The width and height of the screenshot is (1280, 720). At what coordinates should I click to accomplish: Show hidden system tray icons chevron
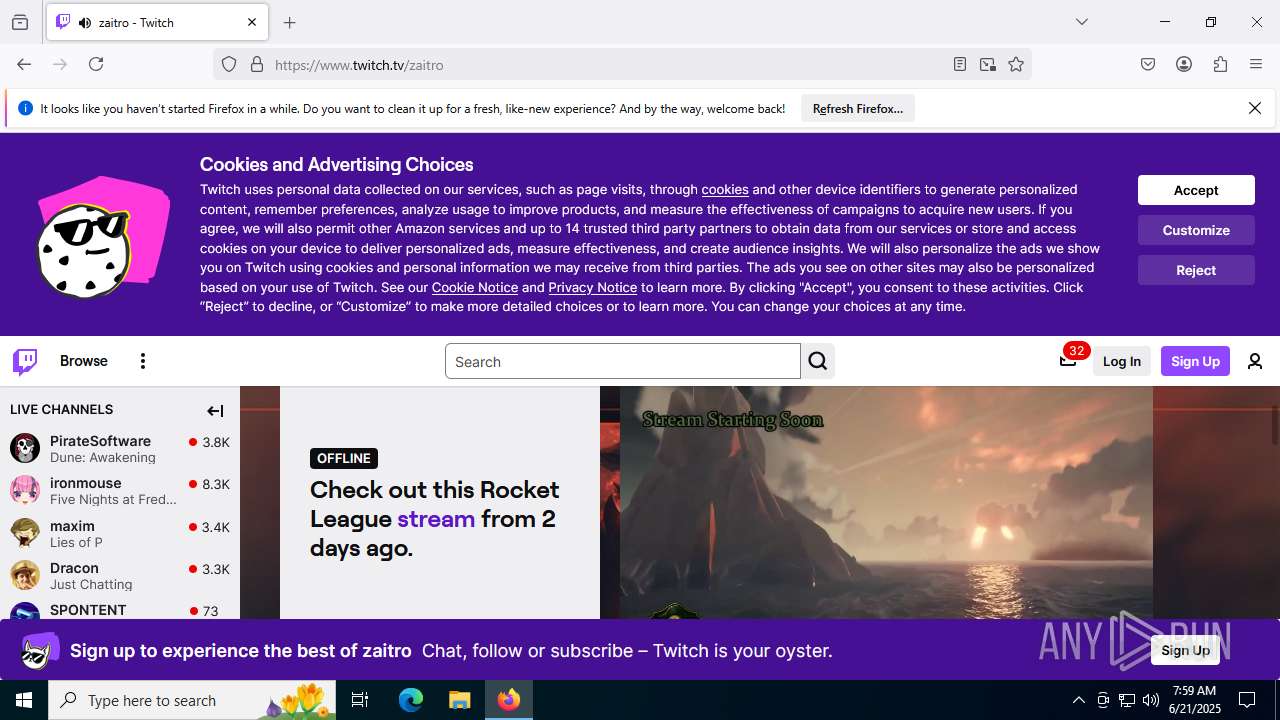(x=1078, y=700)
